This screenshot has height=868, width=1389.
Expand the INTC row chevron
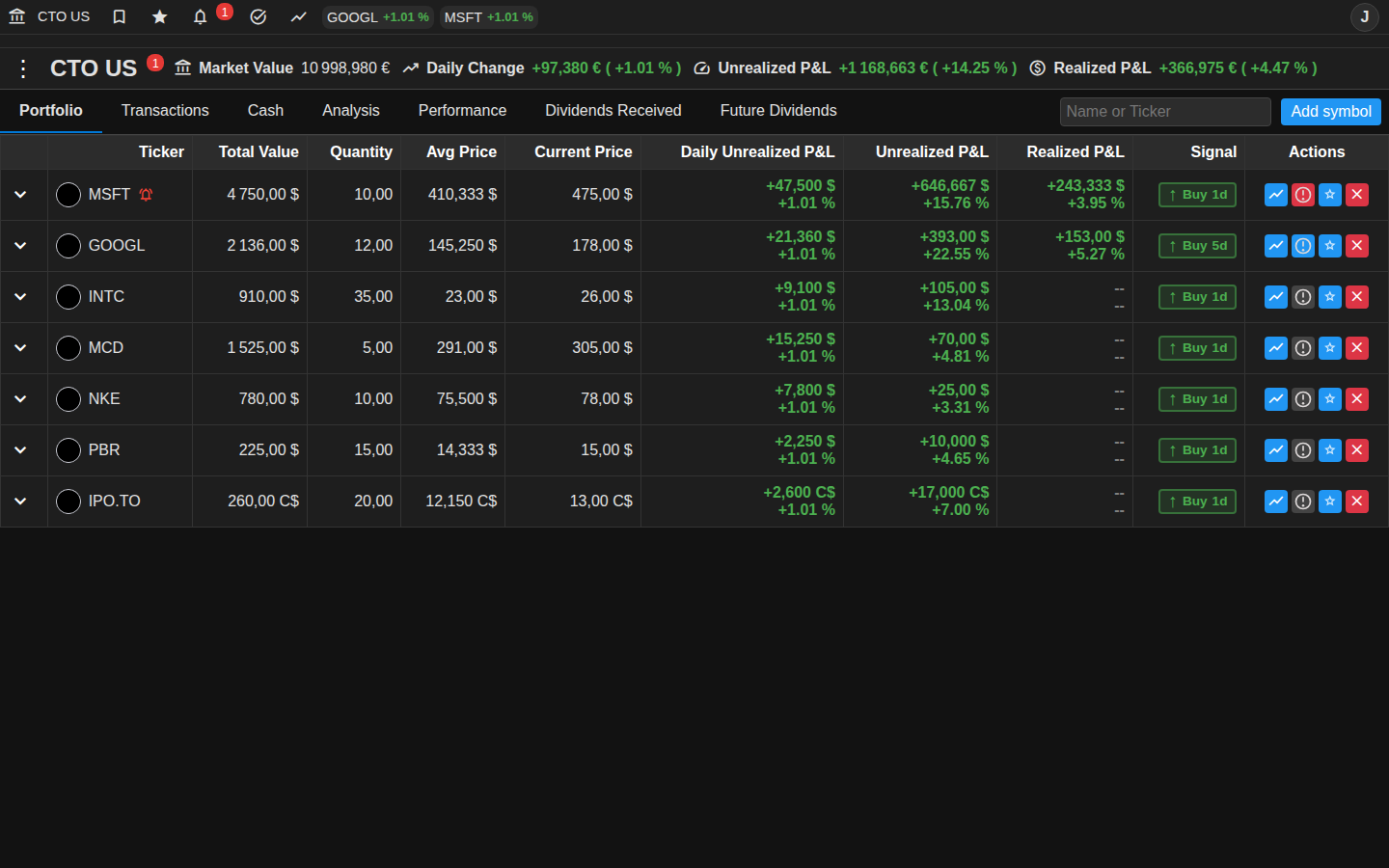pyautogui.click(x=20, y=297)
